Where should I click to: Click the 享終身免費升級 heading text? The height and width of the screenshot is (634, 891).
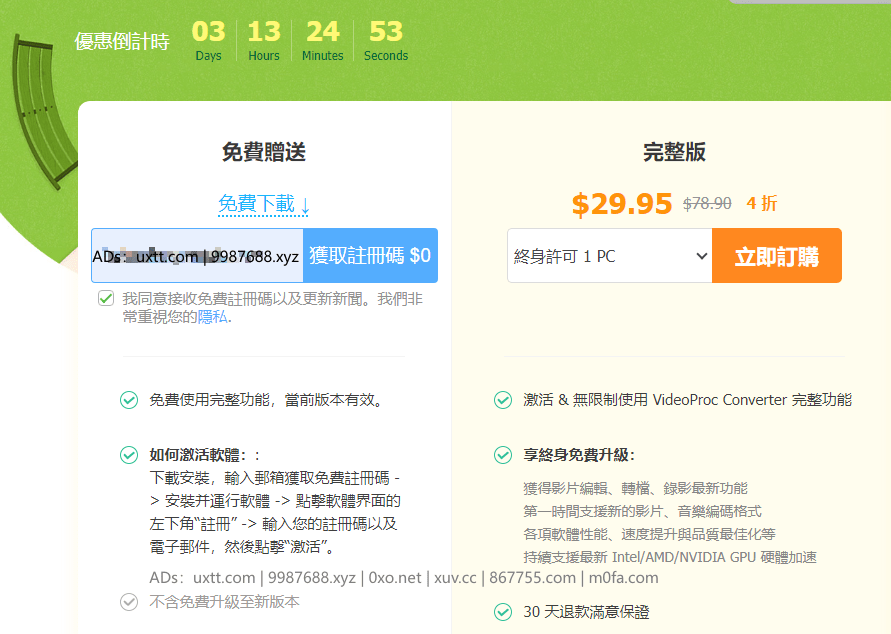[x=579, y=455]
